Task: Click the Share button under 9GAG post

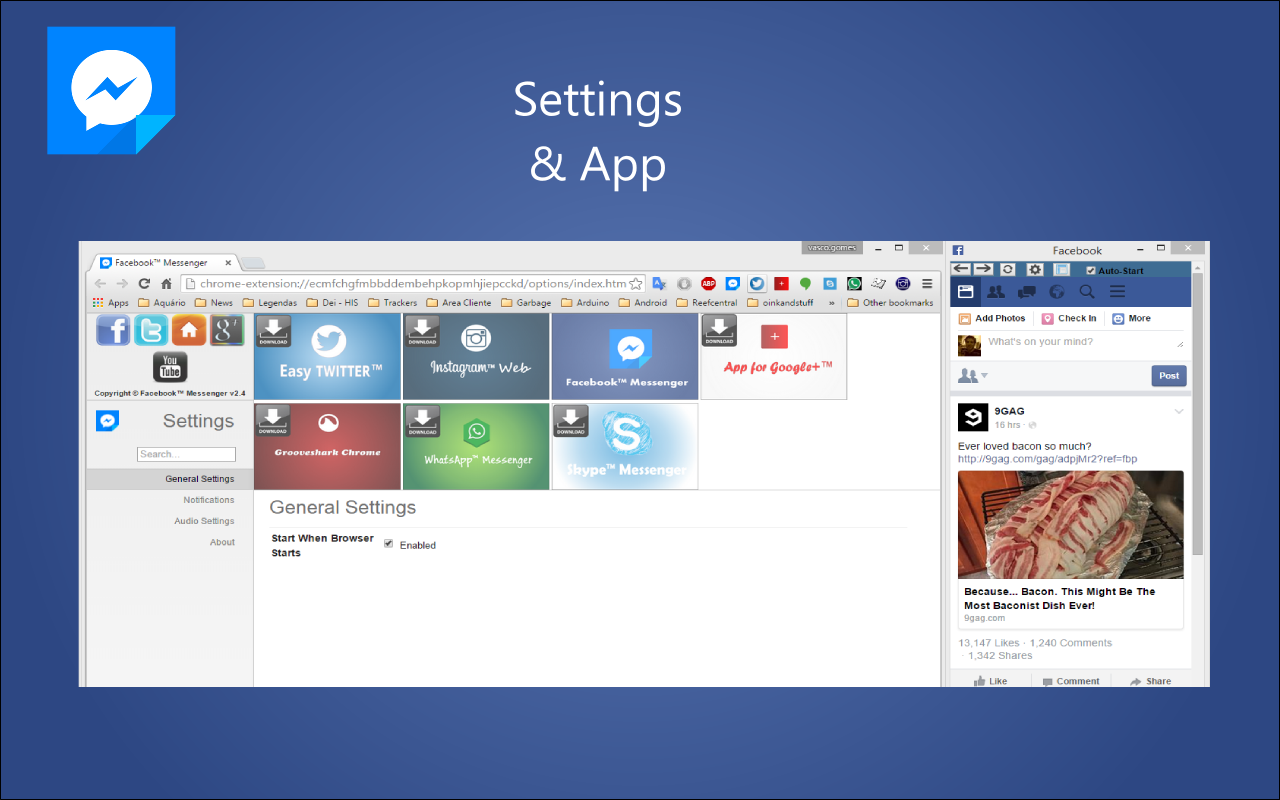Action: [x=1151, y=681]
